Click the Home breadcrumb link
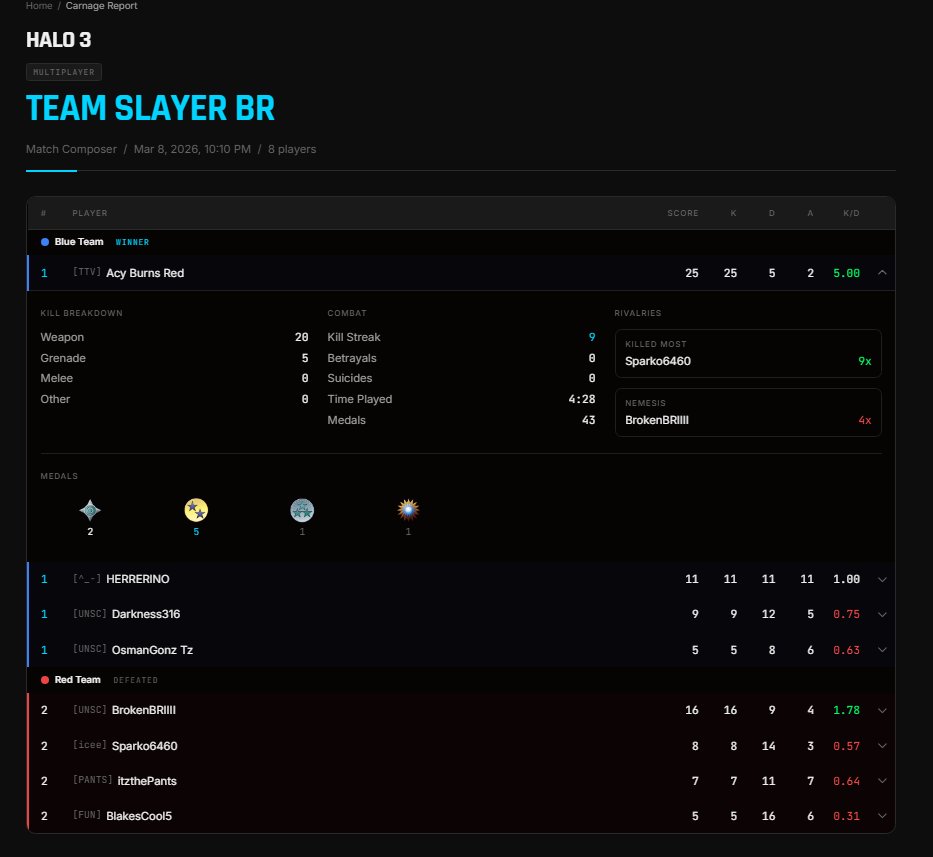 tap(39, 6)
